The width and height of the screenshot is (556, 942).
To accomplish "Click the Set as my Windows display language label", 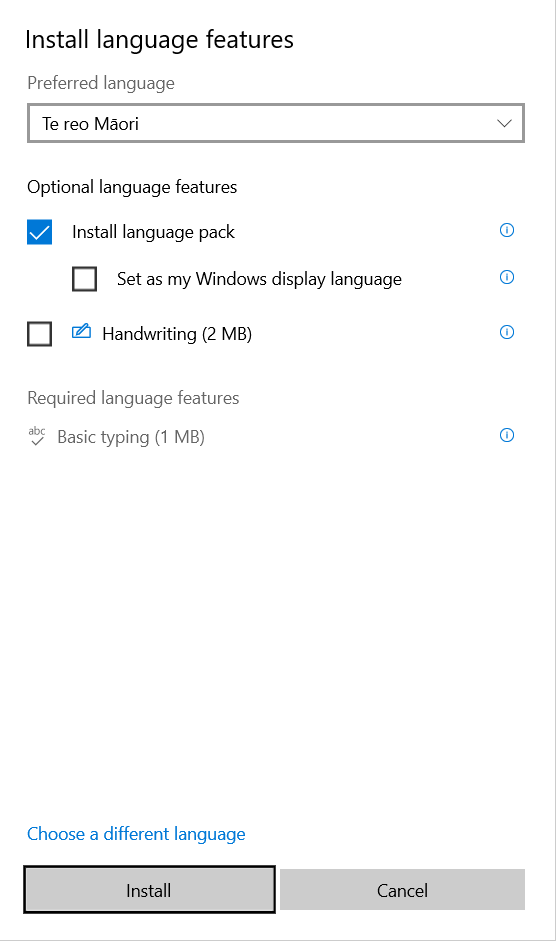I will pyautogui.click(x=259, y=279).
